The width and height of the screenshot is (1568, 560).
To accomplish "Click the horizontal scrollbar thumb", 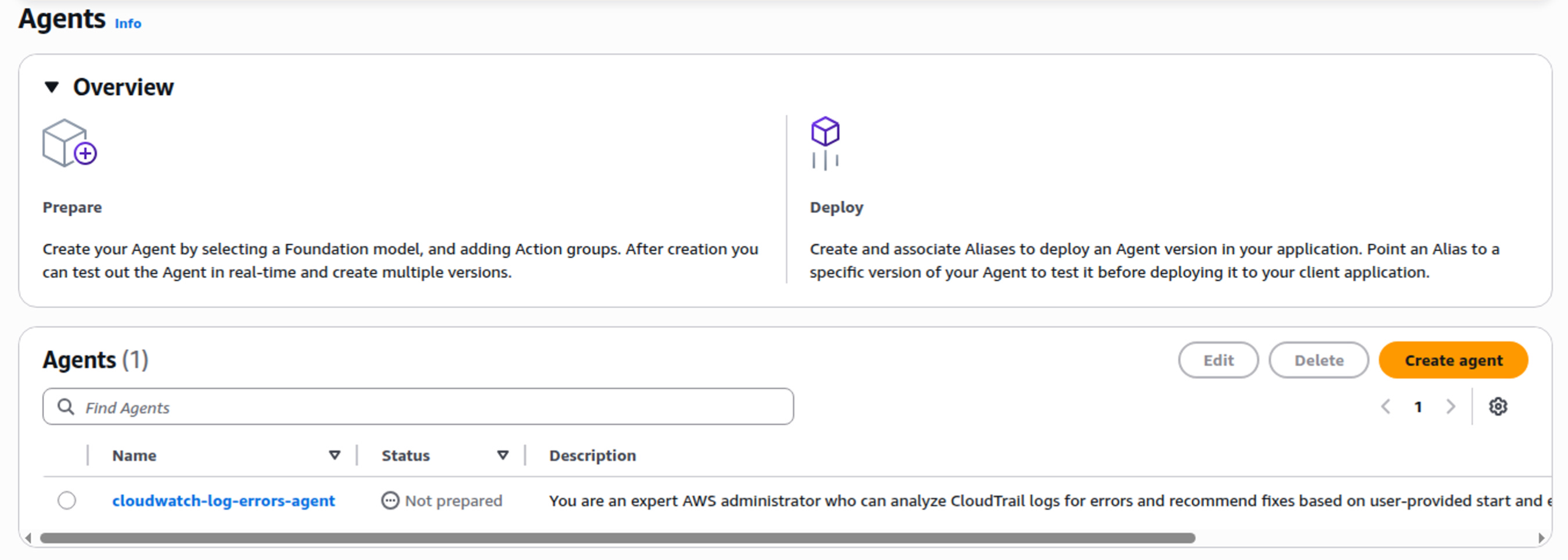I will [x=617, y=538].
